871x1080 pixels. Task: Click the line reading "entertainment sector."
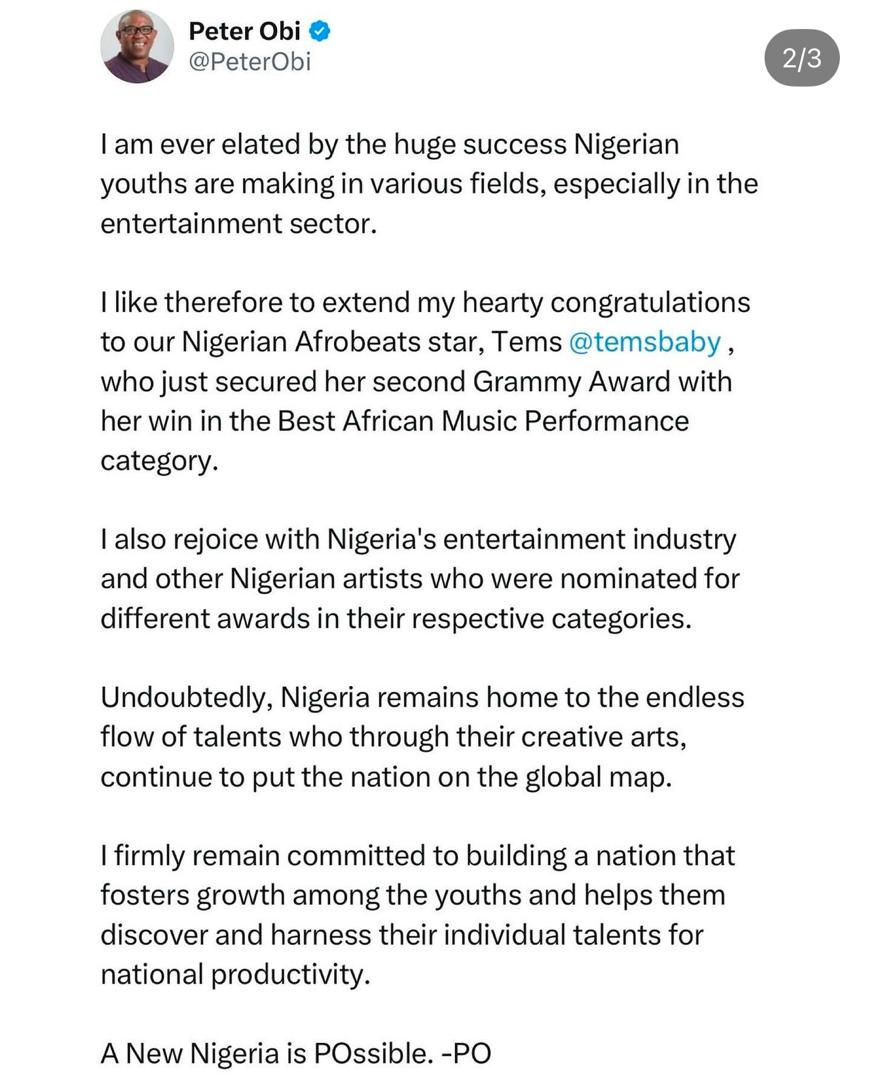(x=239, y=224)
